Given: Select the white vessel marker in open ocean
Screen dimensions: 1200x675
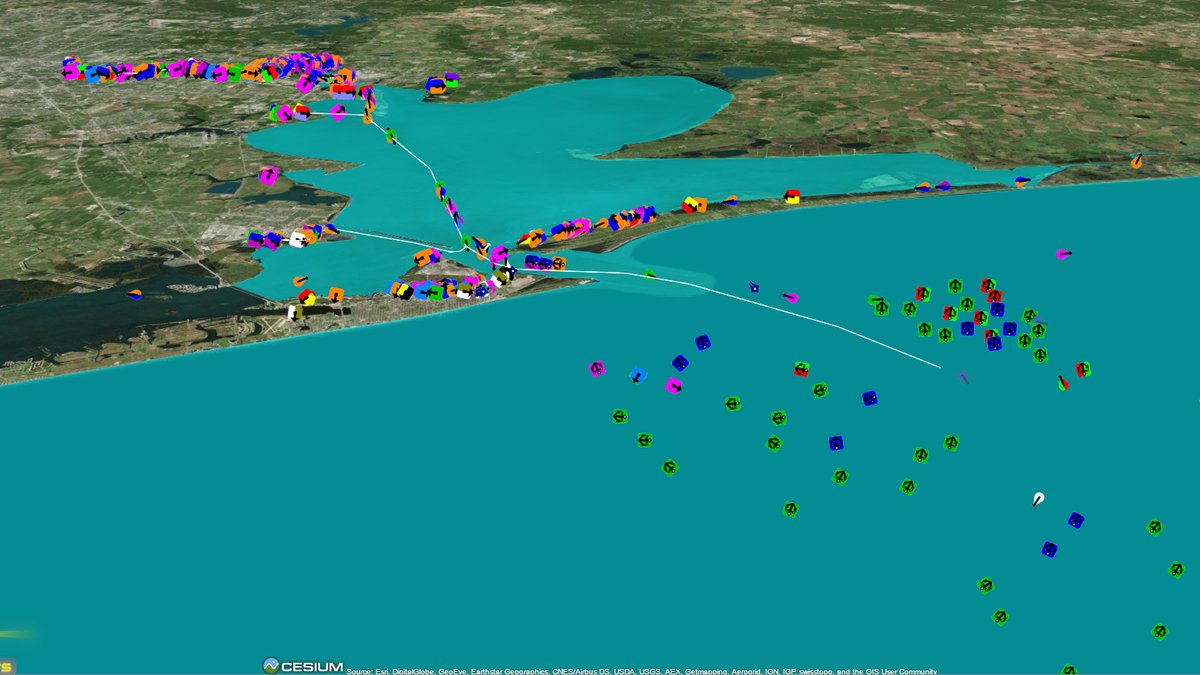Looking at the screenshot, I should tap(1038, 499).
